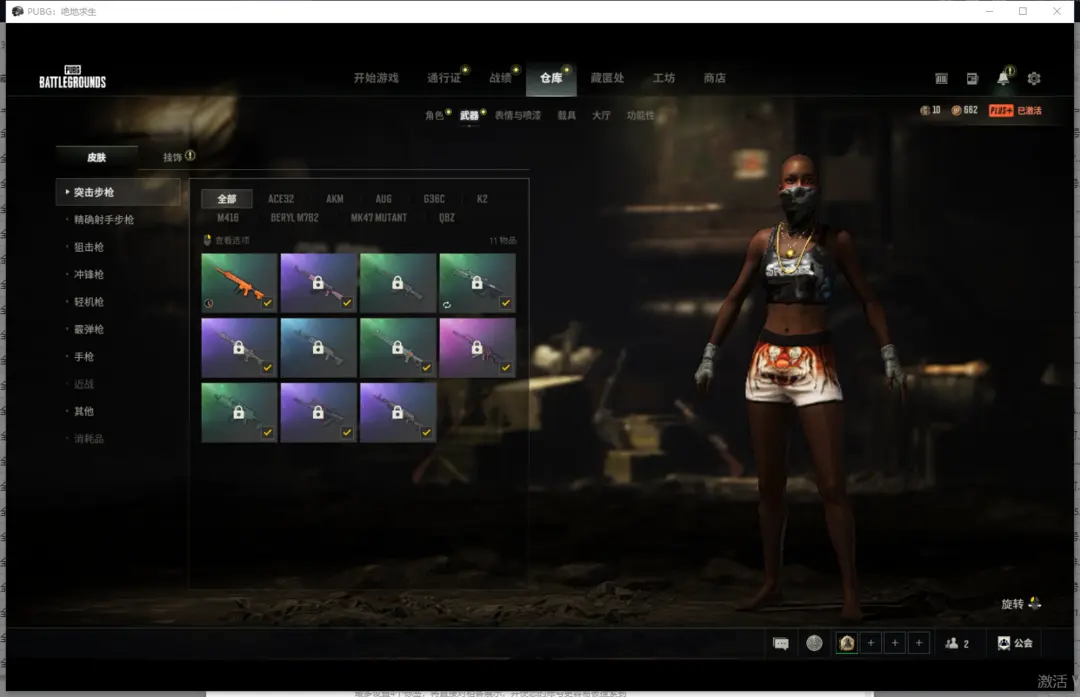Screen dimensions: 1080x697
Task: Filter skins by AKM
Action: tap(335, 199)
